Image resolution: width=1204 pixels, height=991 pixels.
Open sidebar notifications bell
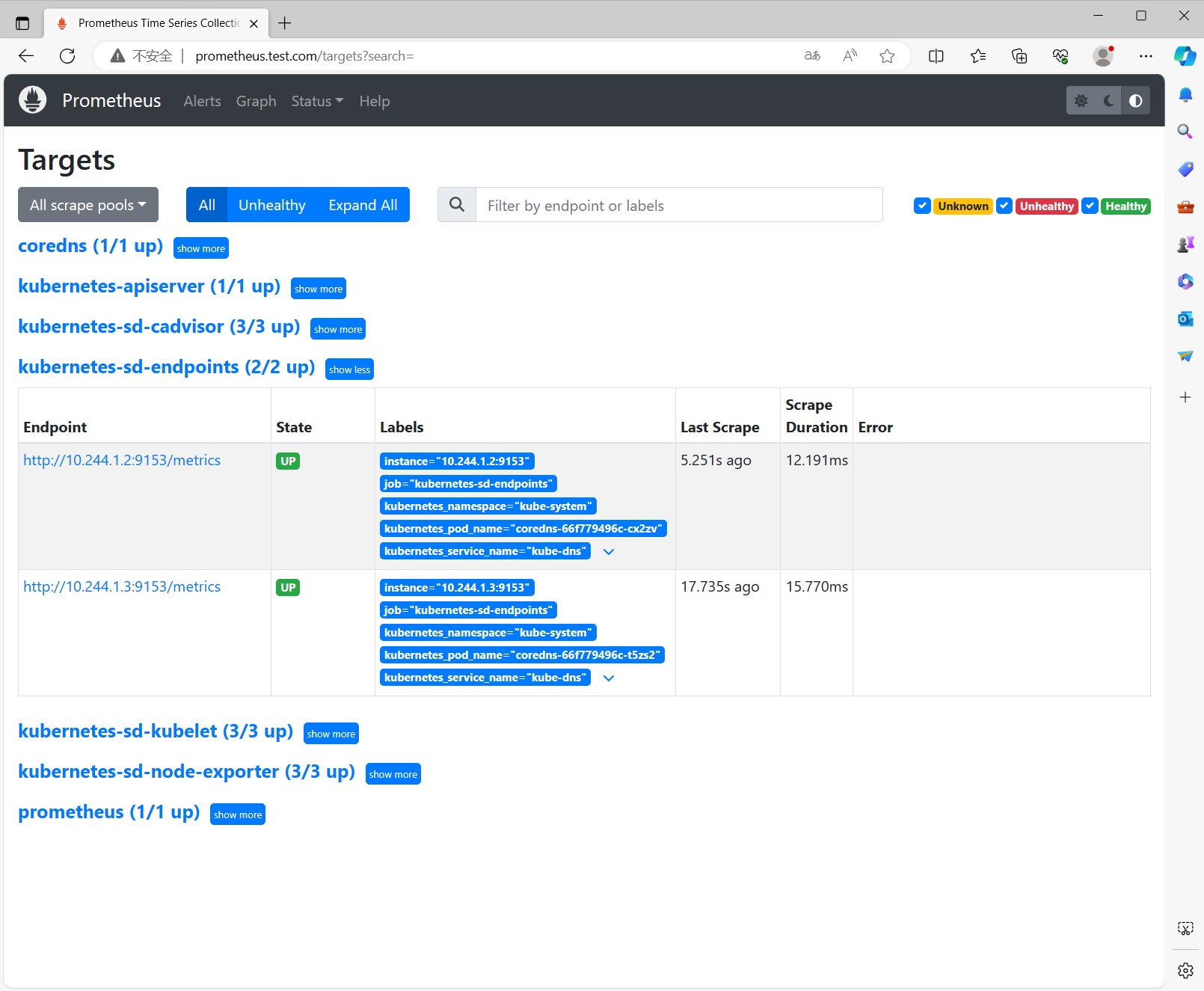click(x=1185, y=94)
